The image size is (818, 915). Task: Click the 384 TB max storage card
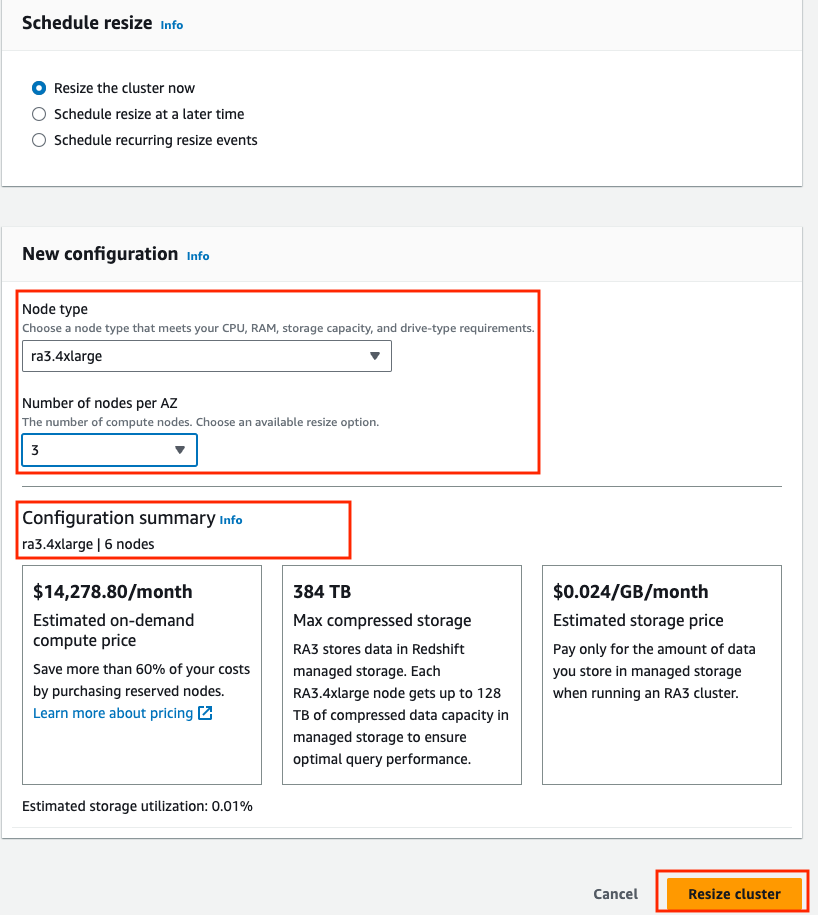click(402, 675)
